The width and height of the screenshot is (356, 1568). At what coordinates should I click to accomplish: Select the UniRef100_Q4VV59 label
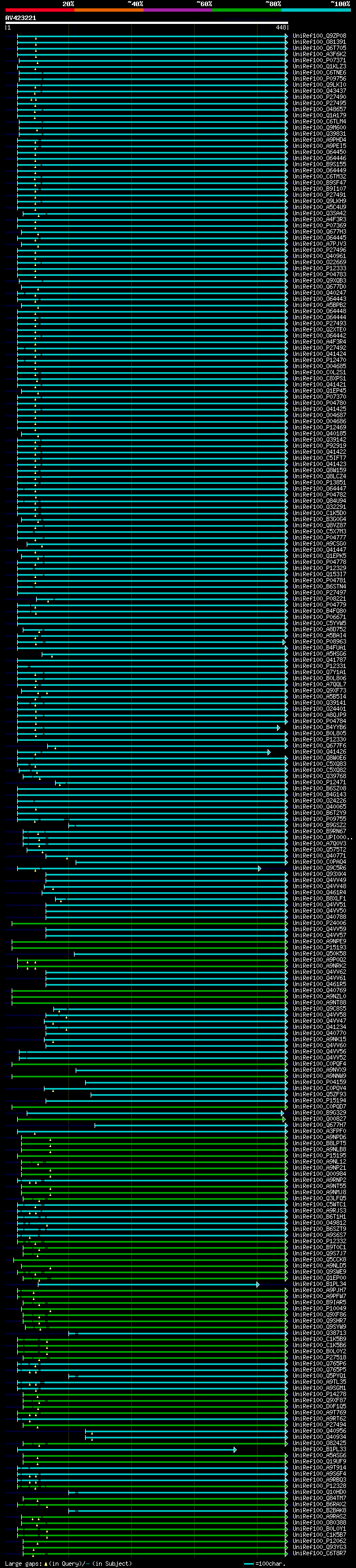point(319,929)
